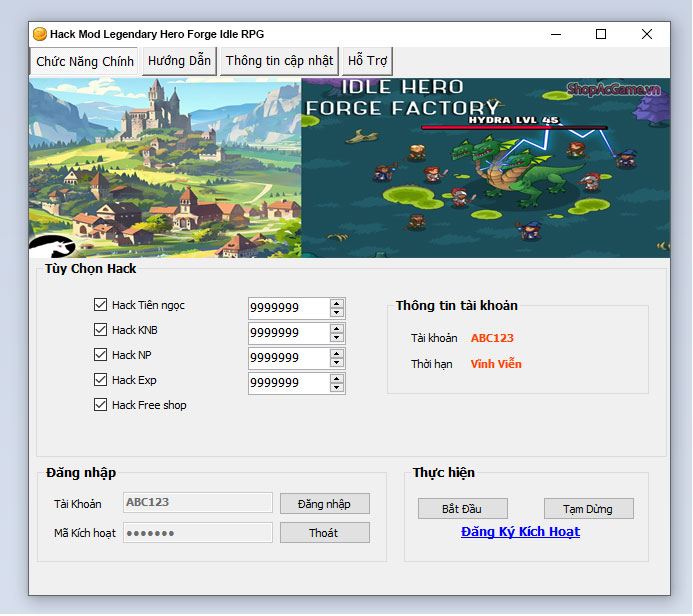This screenshot has height=616, width=693.
Task: Click the Vĩnh Viễn expiry text
Action: click(x=496, y=364)
